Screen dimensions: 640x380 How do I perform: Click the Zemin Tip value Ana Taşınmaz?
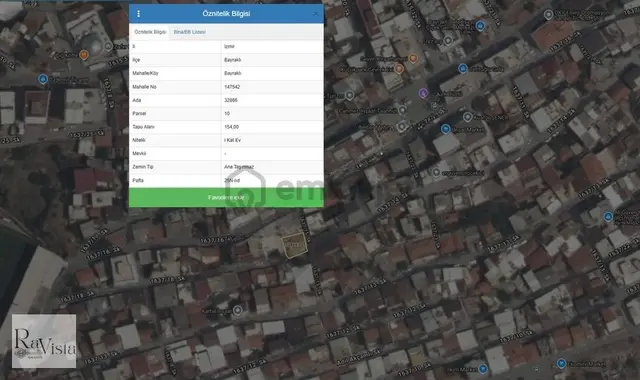(x=239, y=167)
